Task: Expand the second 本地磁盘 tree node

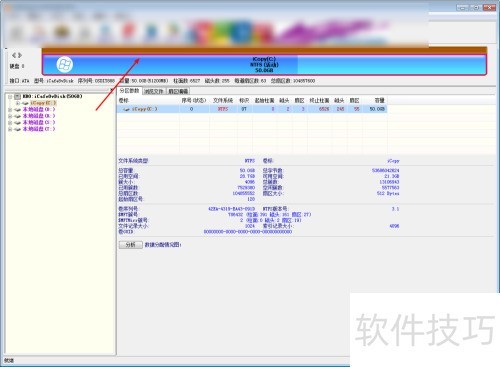Action: pyautogui.click(x=10, y=116)
